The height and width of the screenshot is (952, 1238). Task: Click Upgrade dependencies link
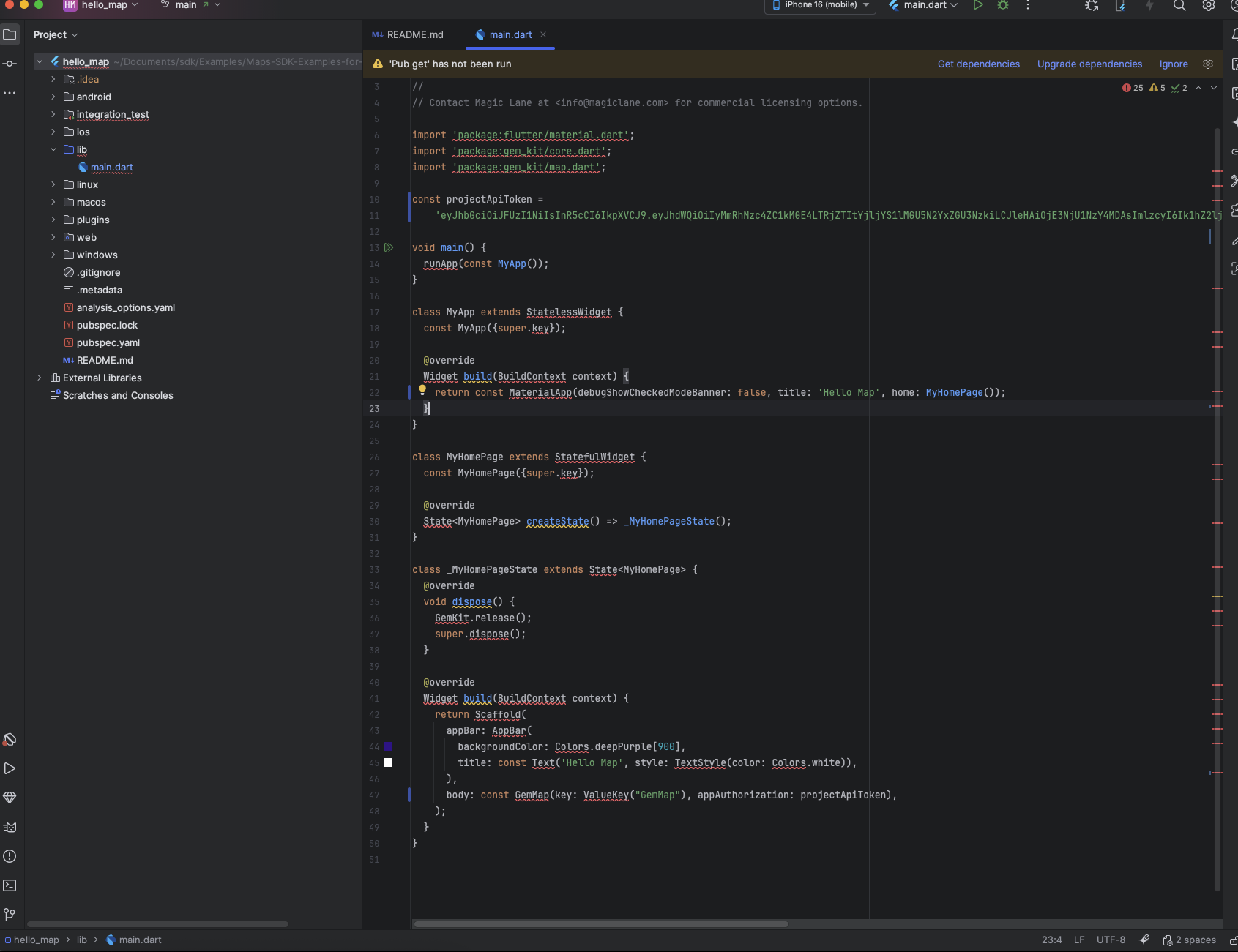1089,64
